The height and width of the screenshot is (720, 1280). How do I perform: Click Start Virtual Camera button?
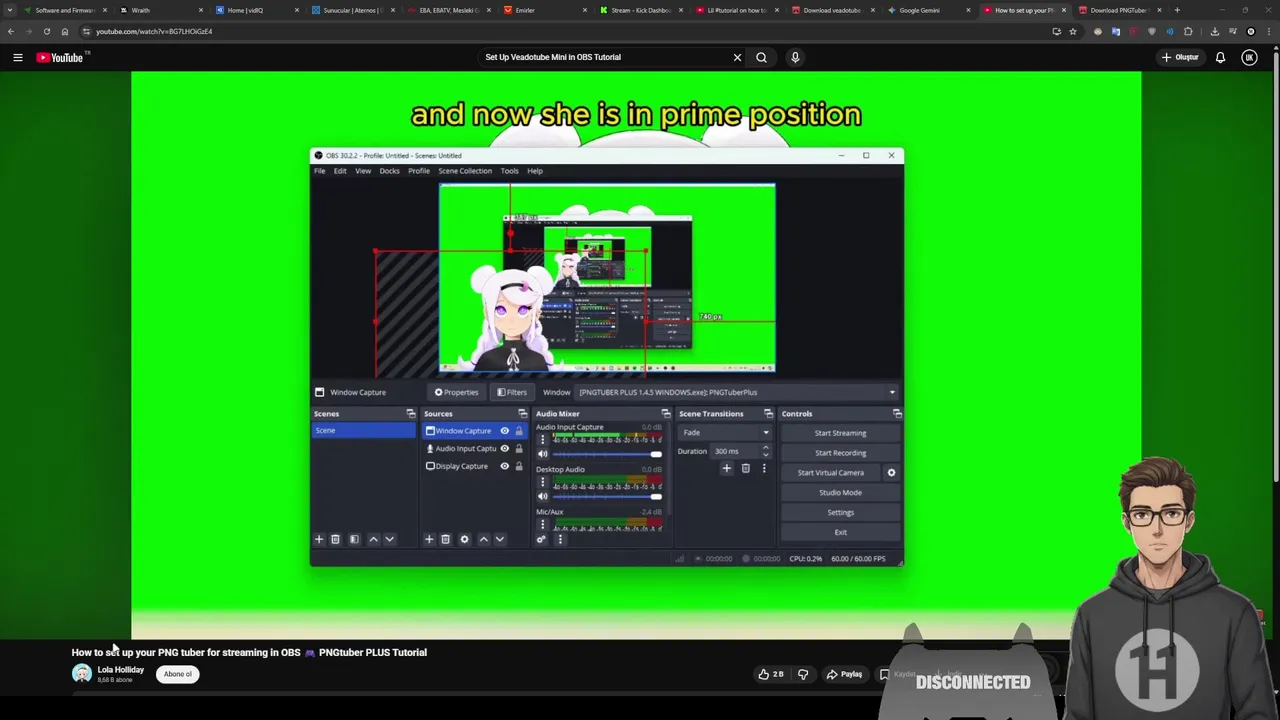point(830,472)
